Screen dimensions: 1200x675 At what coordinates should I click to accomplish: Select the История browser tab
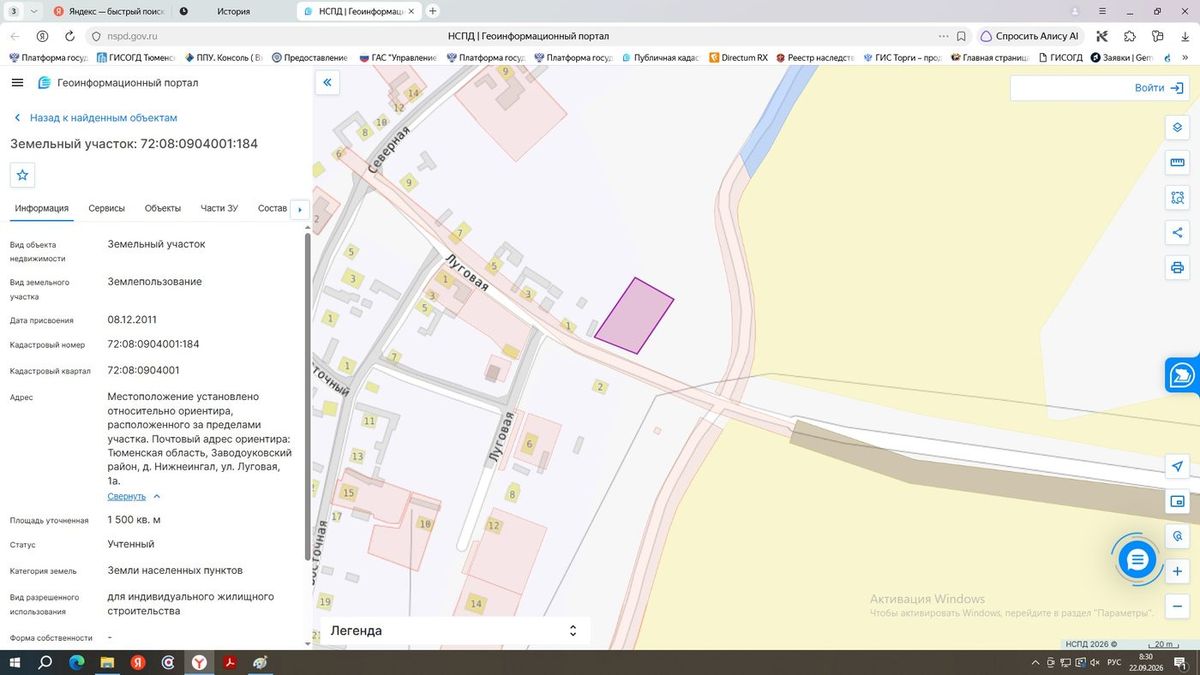[234, 11]
